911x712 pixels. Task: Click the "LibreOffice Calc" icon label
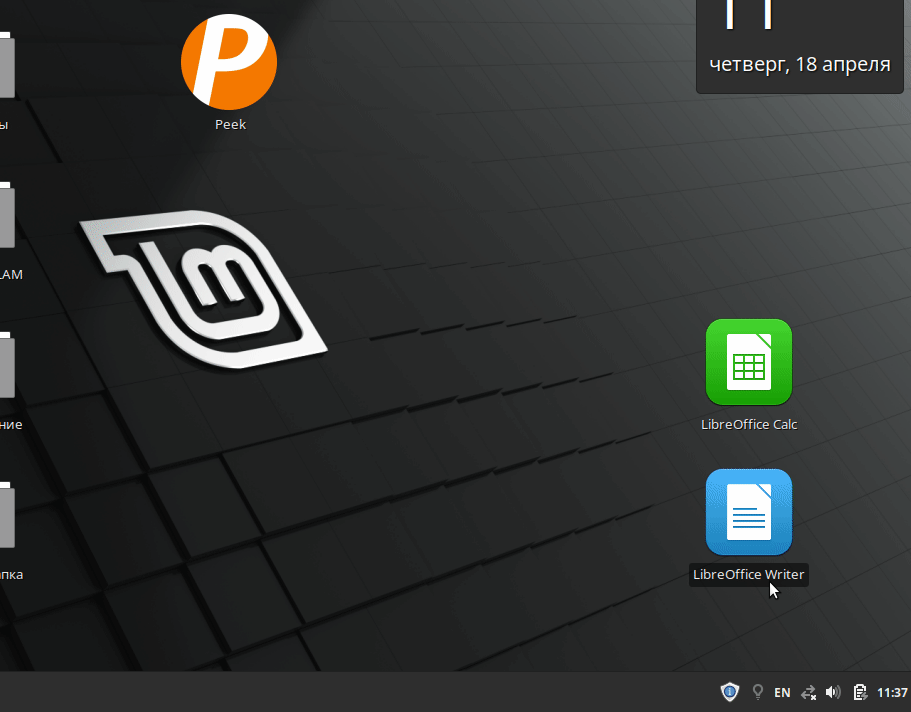[749, 424]
